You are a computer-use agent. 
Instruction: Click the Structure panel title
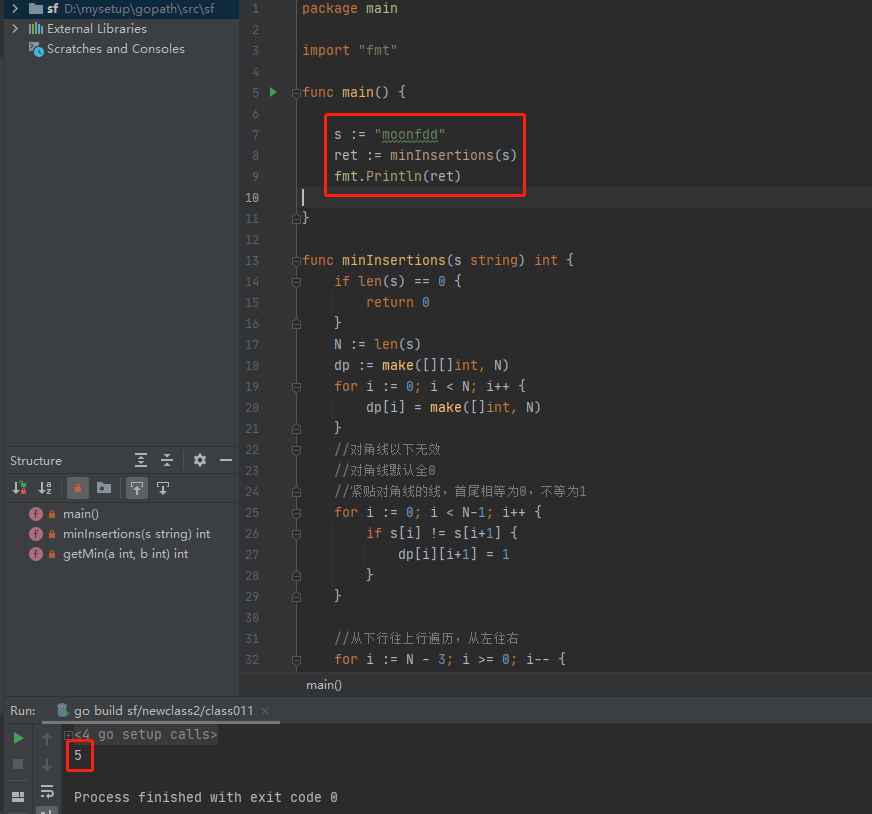(x=36, y=460)
